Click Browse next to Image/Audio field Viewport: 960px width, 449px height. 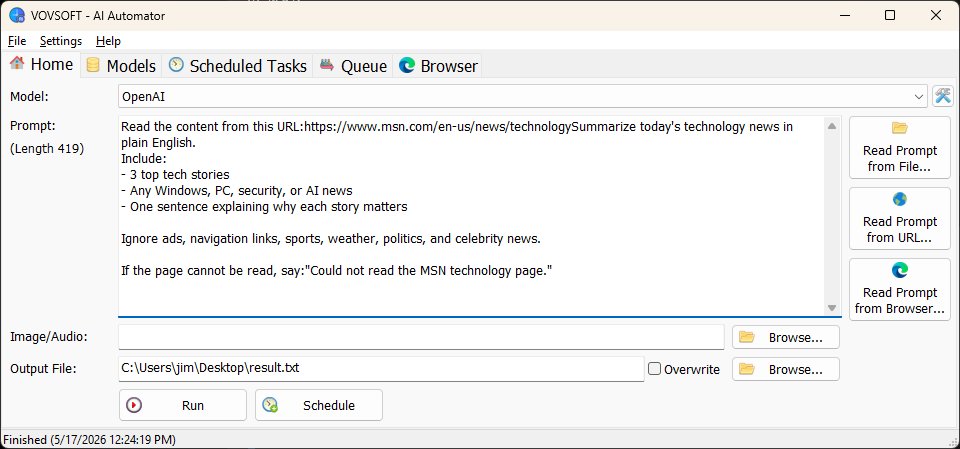[x=786, y=337]
